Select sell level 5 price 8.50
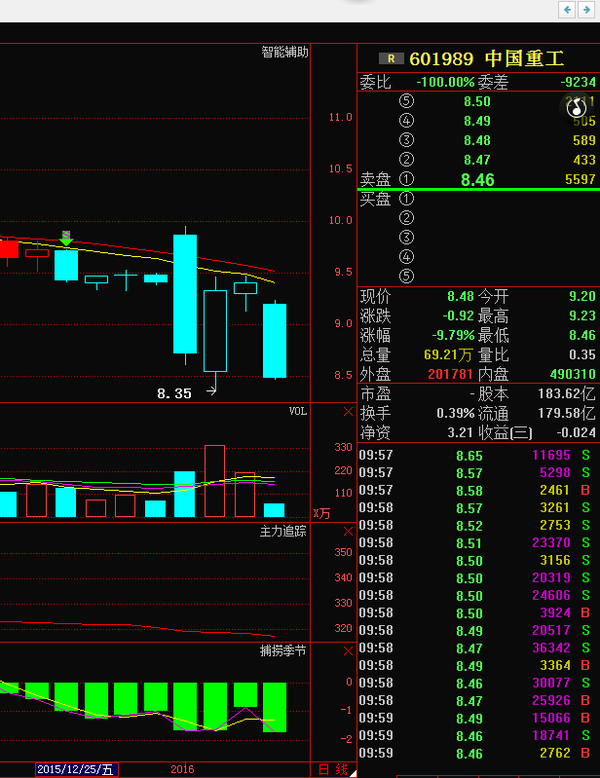The height and width of the screenshot is (778, 600). click(477, 102)
